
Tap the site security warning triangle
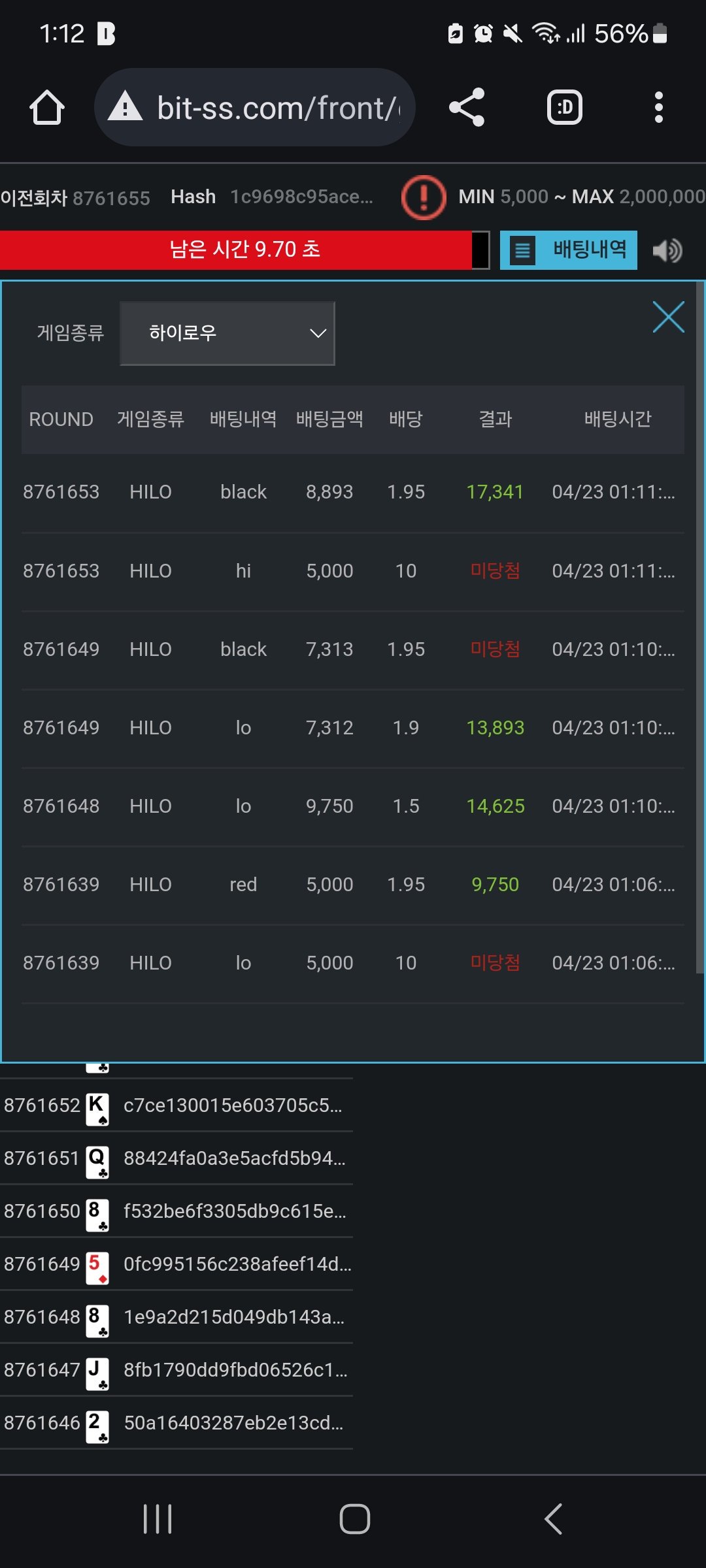(125, 108)
